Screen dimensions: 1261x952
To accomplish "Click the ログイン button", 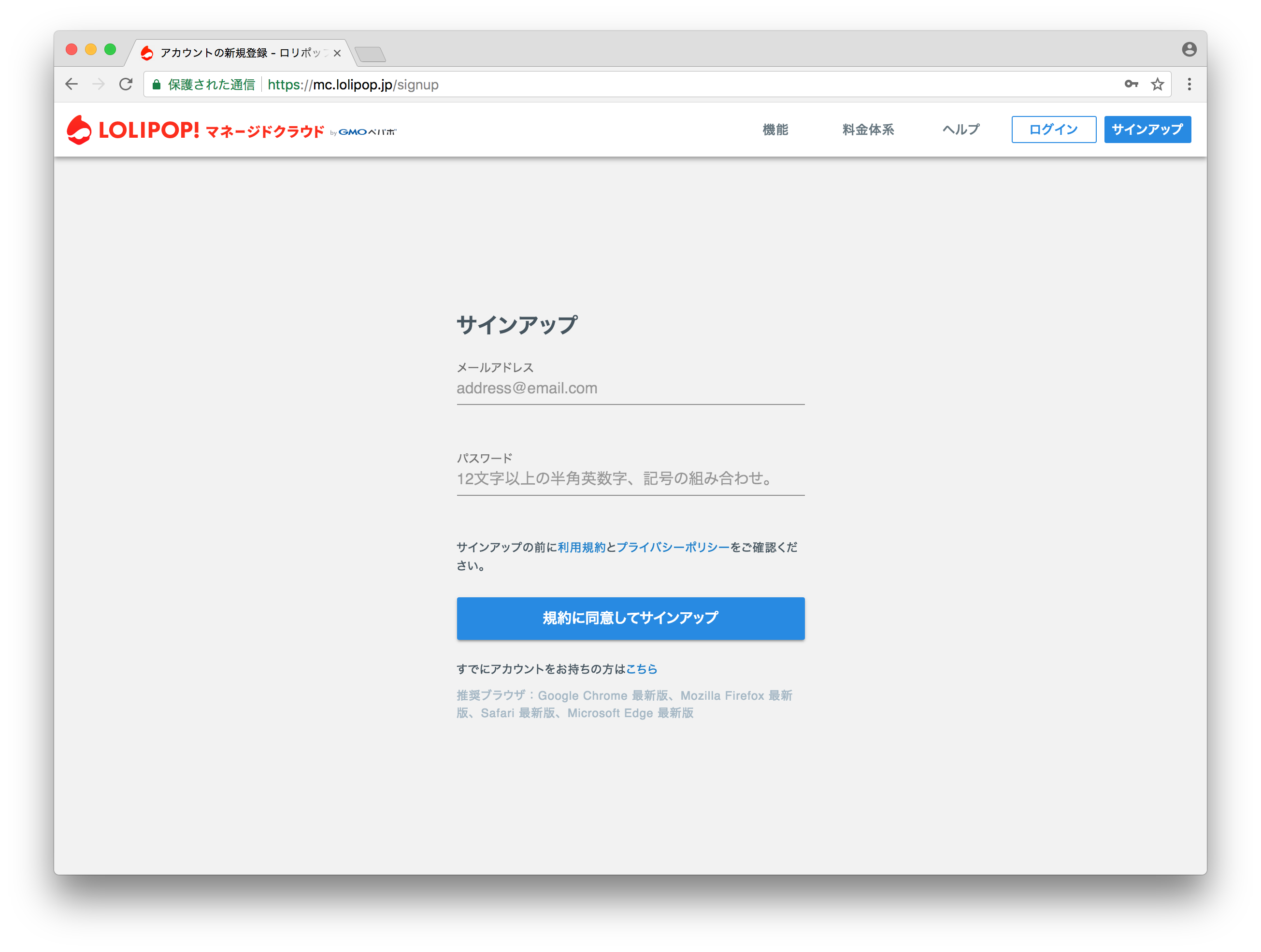I will click(1053, 130).
